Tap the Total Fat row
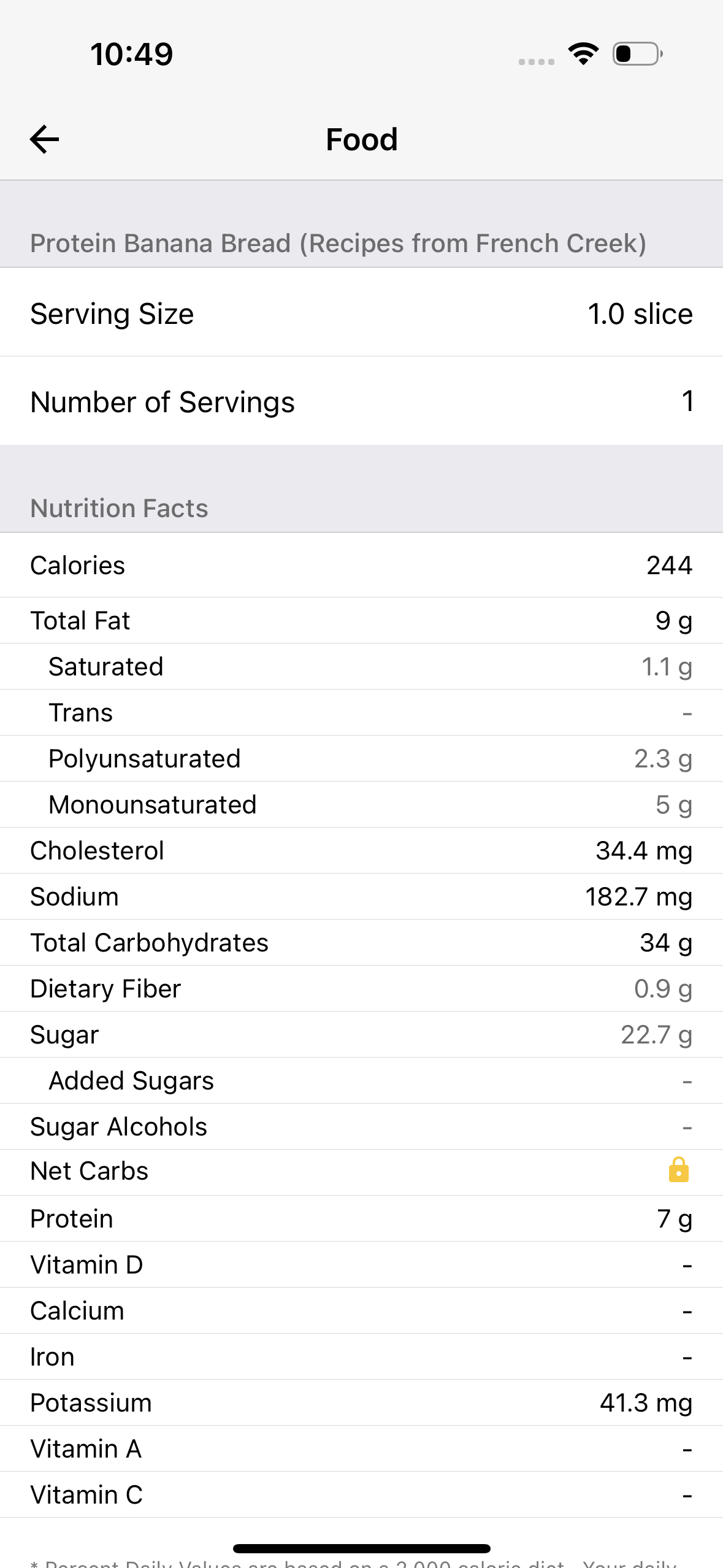 (x=361, y=621)
